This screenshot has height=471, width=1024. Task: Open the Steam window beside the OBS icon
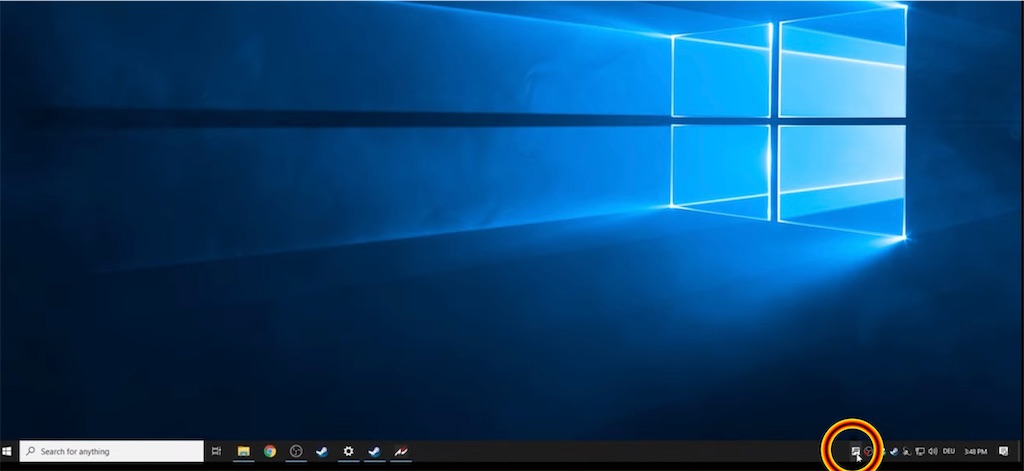pyautogui.click(x=322, y=451)
